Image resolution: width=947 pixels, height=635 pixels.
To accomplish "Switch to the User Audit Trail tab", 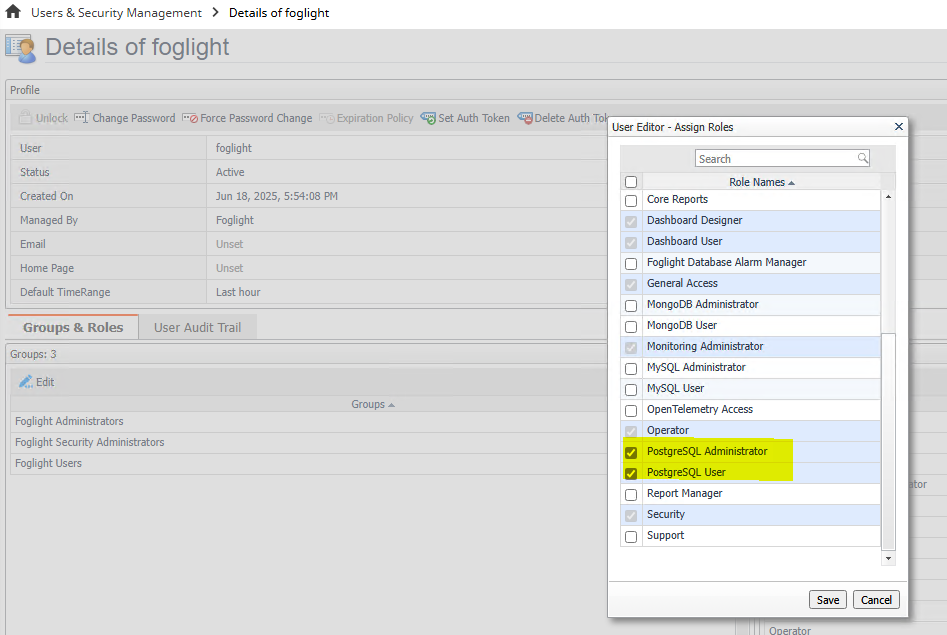I will point(197,326).
